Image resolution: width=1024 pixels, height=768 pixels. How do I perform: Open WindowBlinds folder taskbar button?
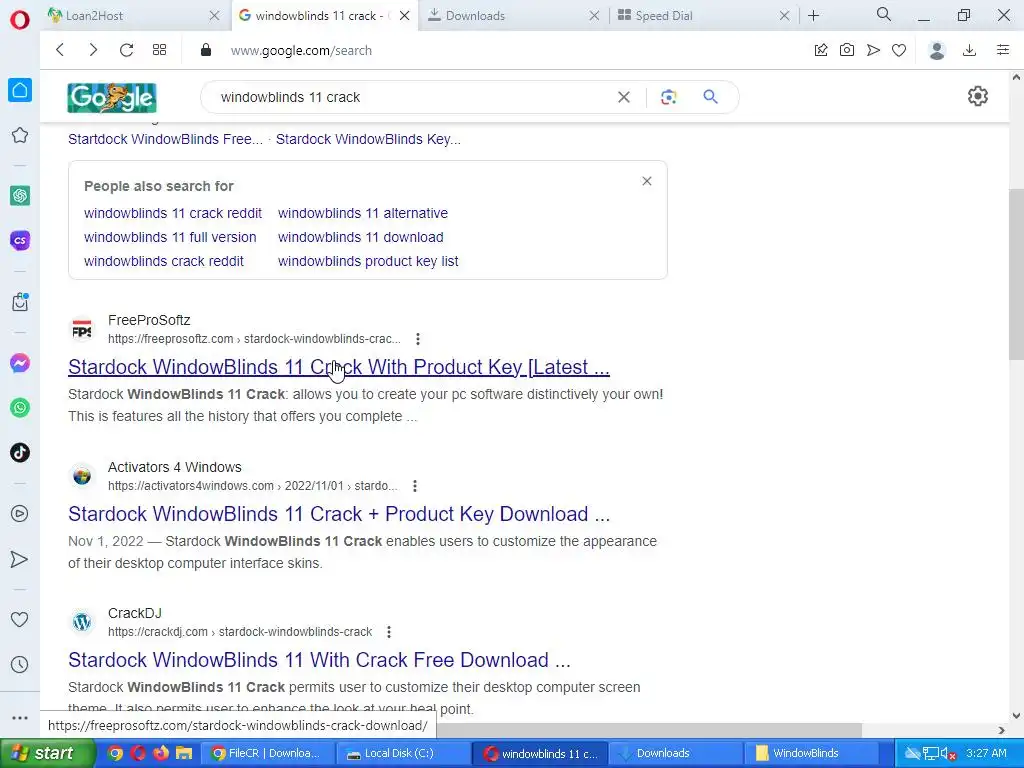click(812, 753)
